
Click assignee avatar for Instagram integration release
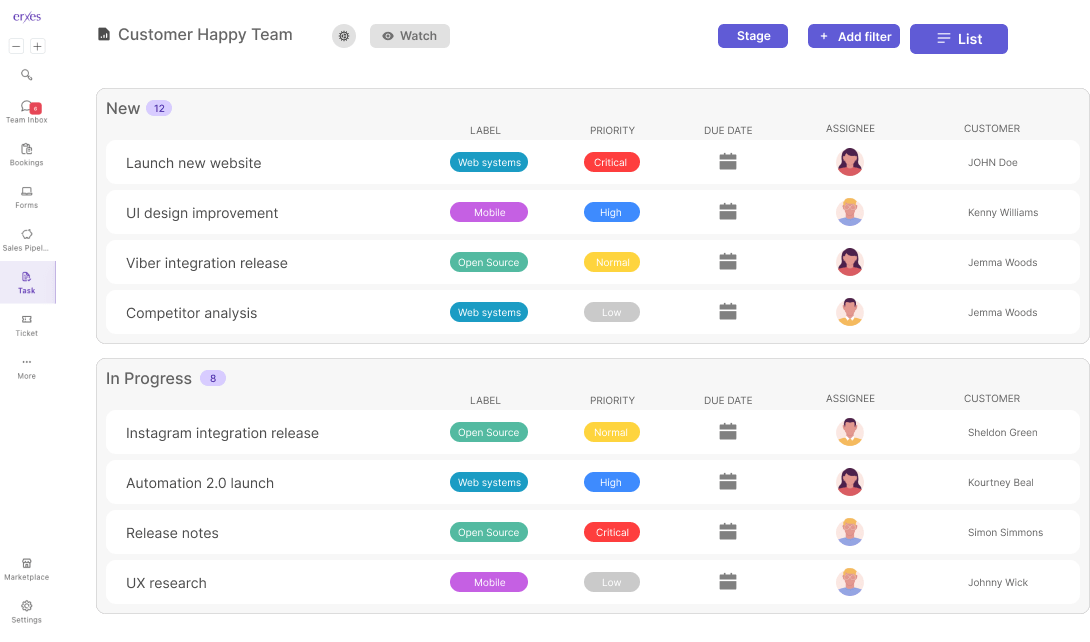[849, 432]
